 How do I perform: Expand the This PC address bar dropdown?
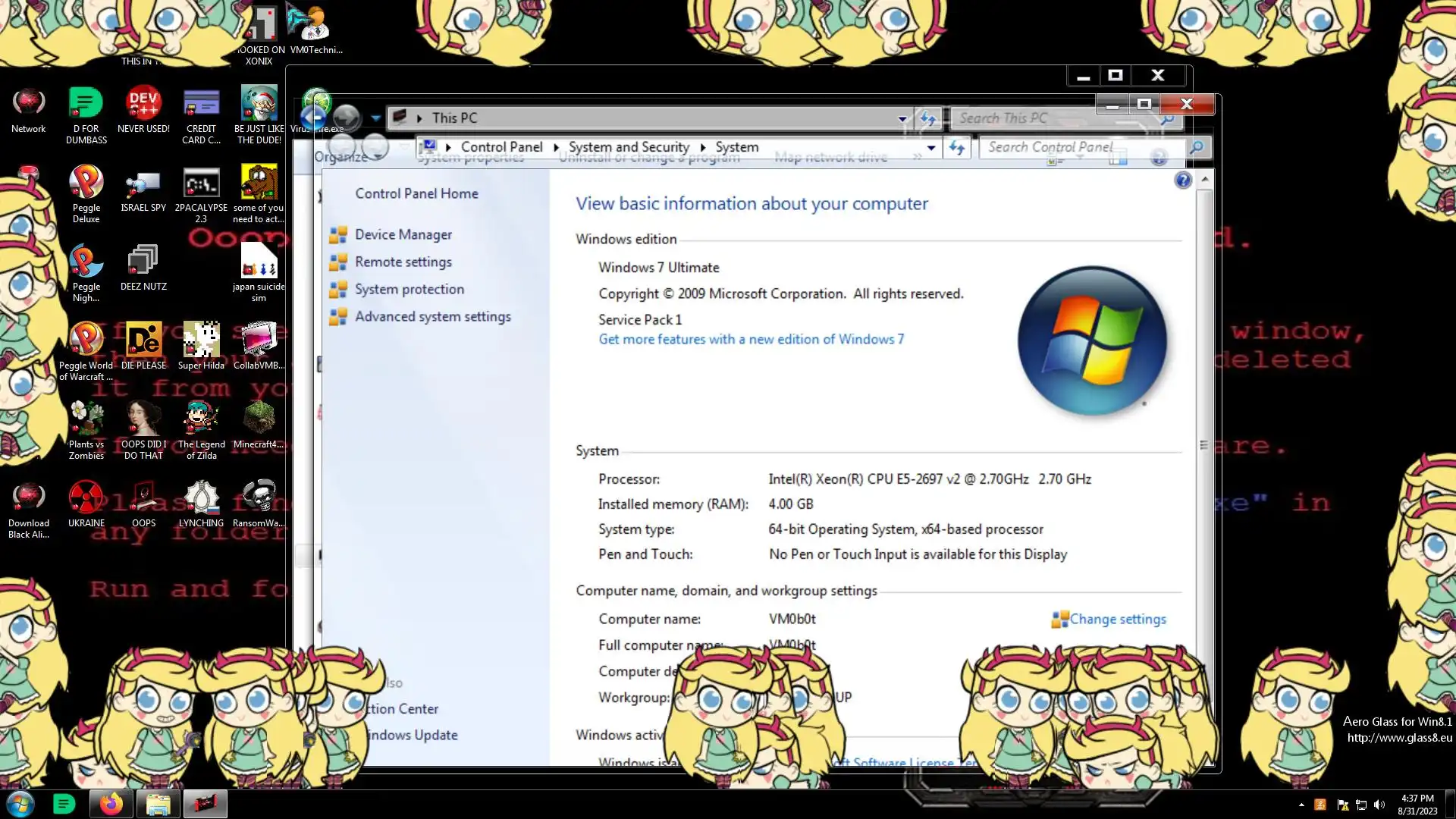coord(902,118)
